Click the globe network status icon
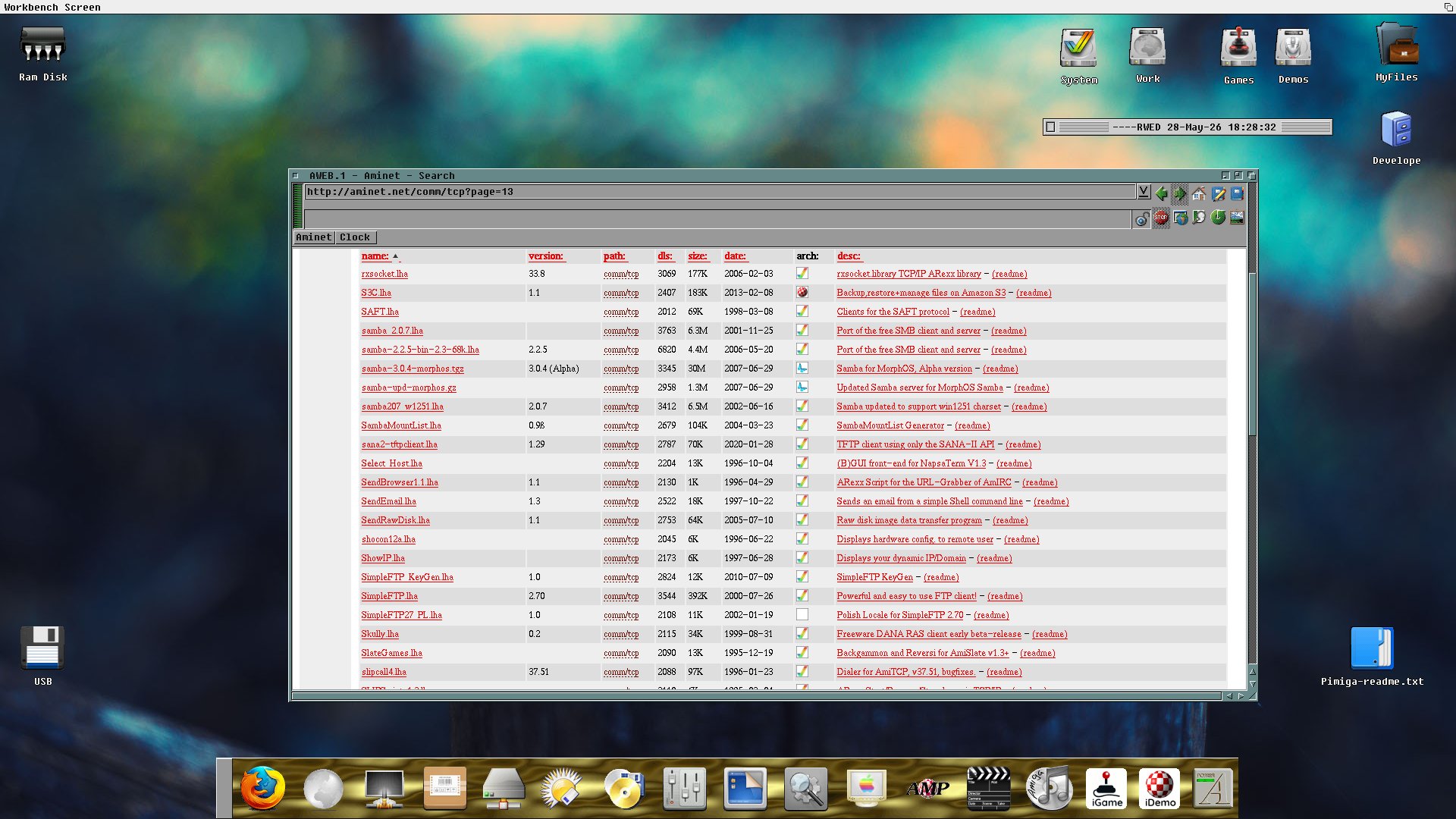1456x819 pixels. 1180,218
